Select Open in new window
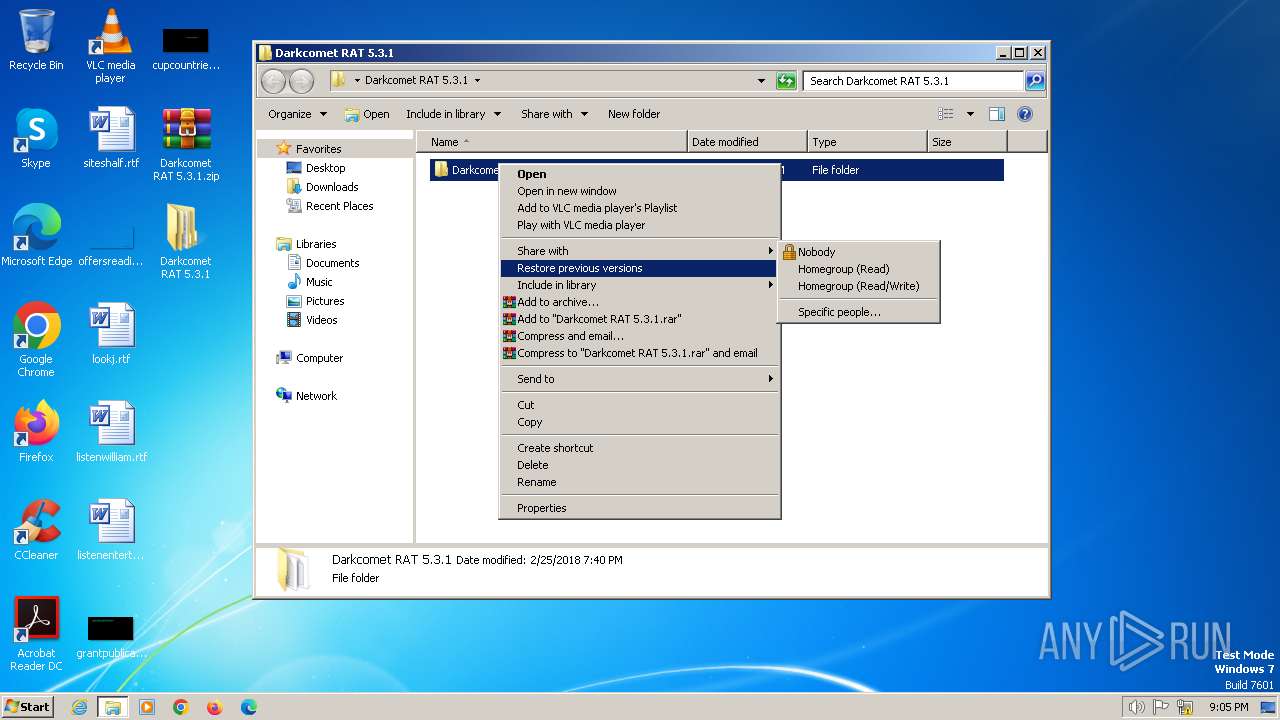1280x720 pixels. click(x=639, y=191)
